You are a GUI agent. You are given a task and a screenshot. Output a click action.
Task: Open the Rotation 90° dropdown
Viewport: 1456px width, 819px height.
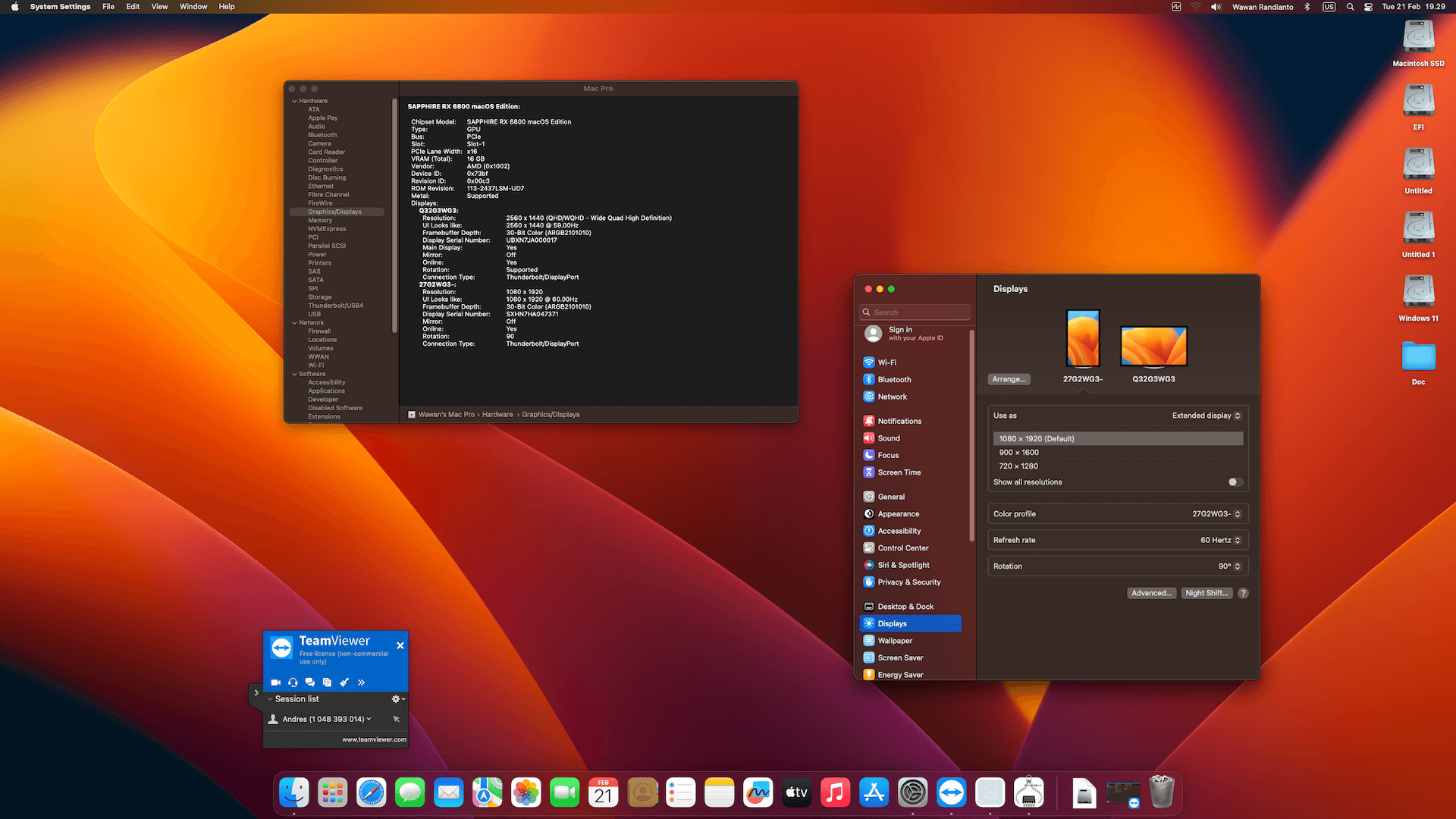pyautogui.click(x=1230, y=566)
